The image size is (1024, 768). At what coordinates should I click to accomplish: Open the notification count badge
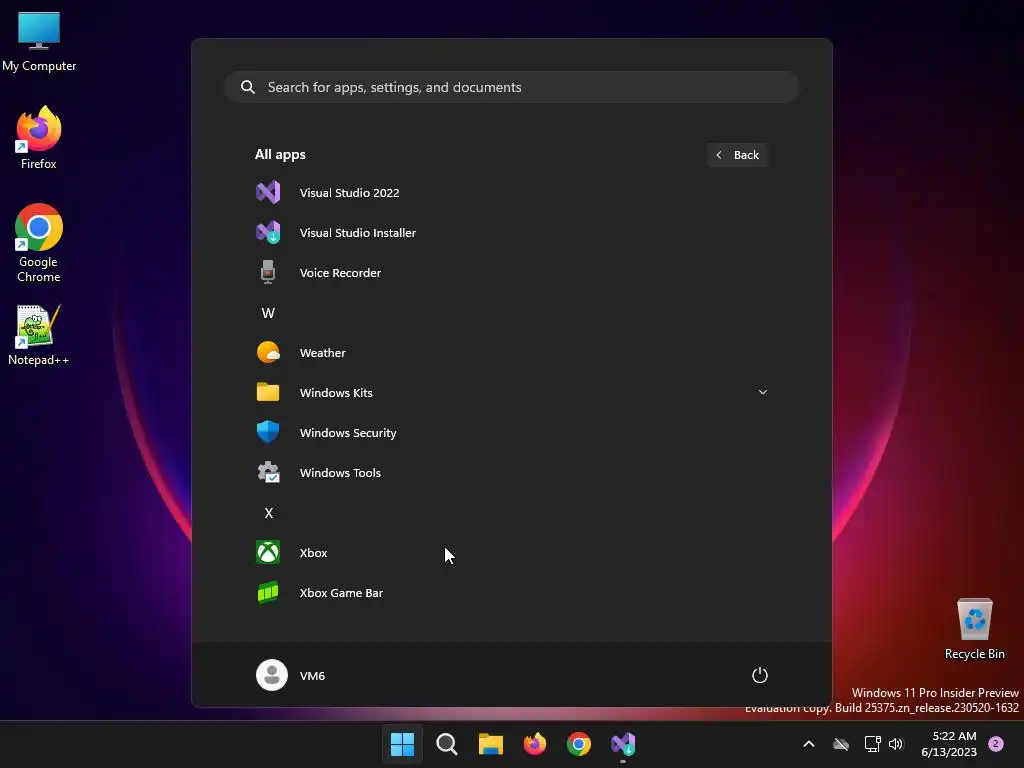tap(996, 744)
